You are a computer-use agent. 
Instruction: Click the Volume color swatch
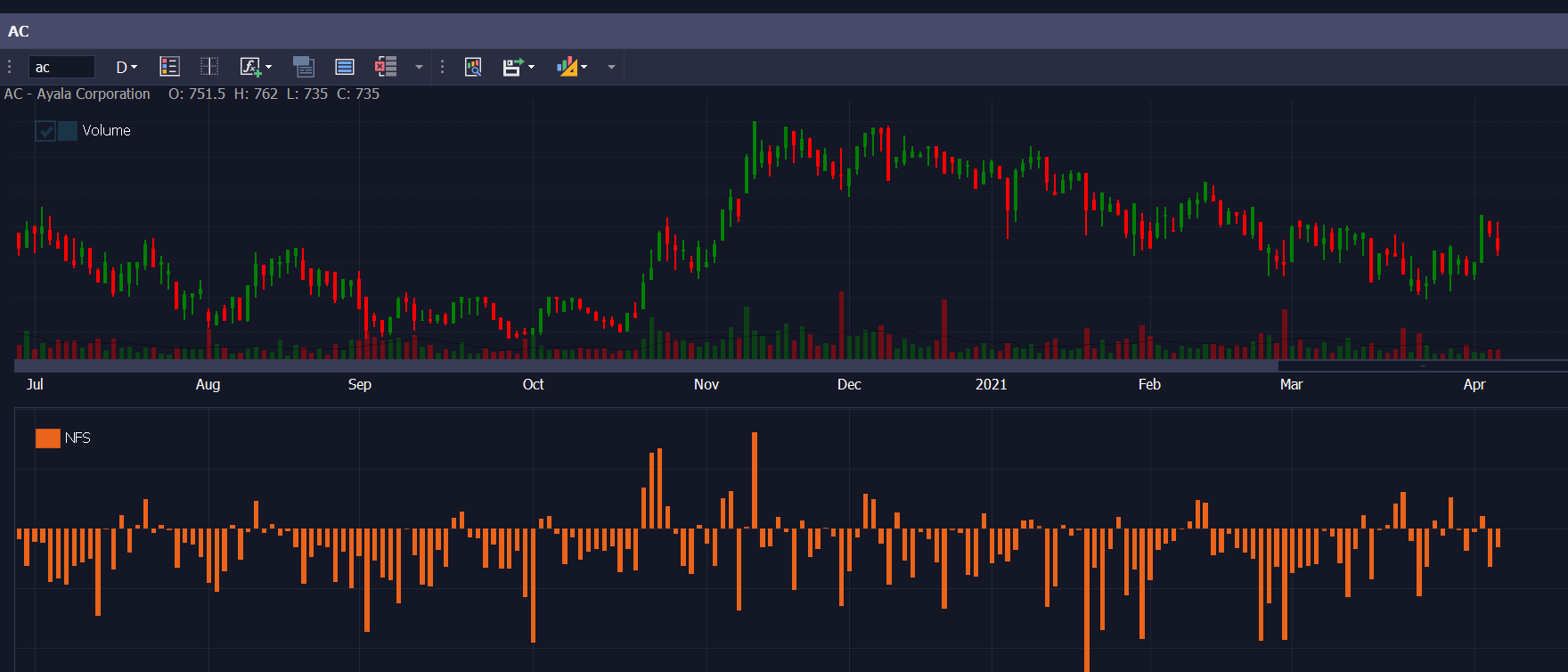pos(68,131)
